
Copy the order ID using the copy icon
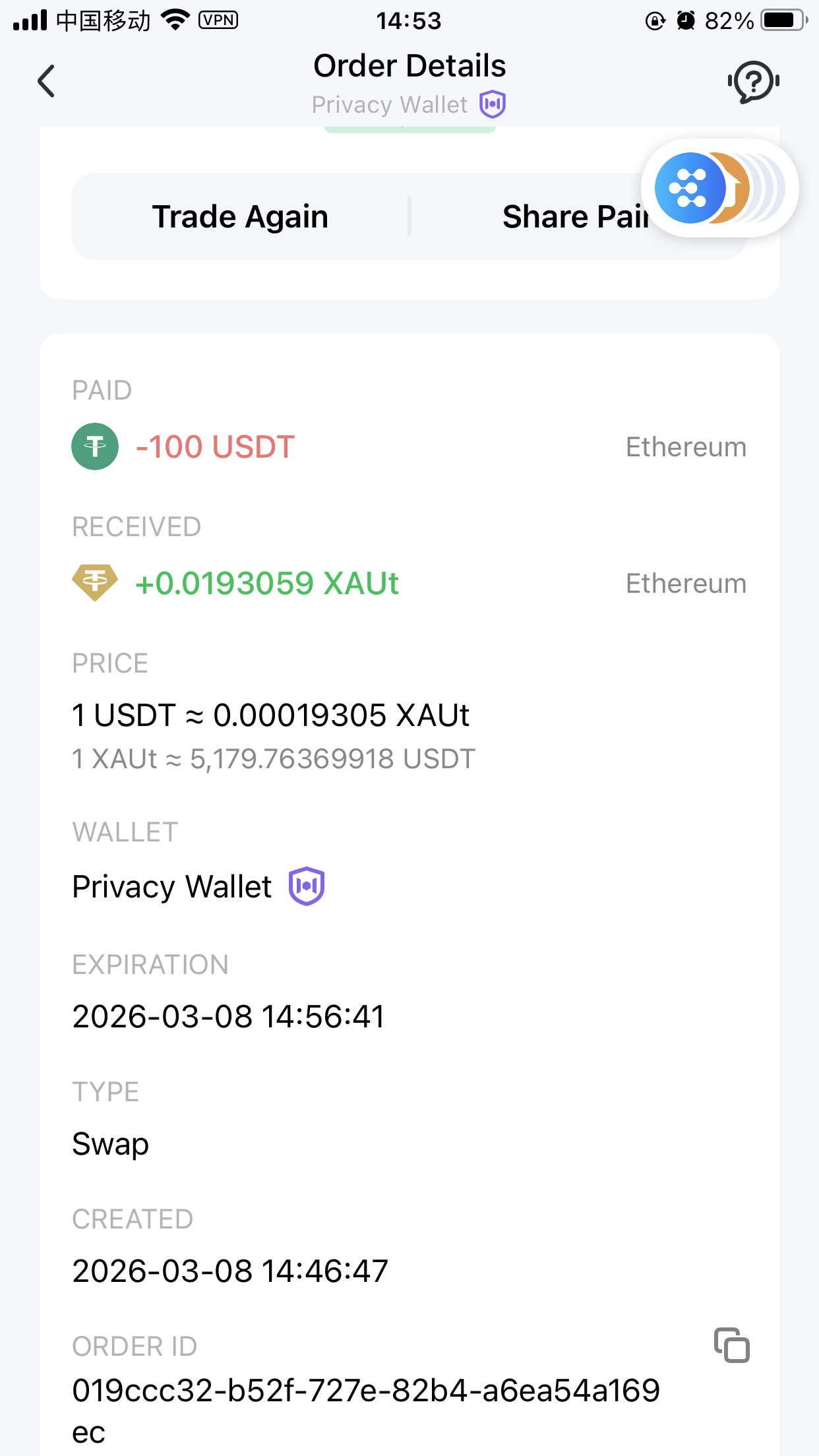point(732,1345)
